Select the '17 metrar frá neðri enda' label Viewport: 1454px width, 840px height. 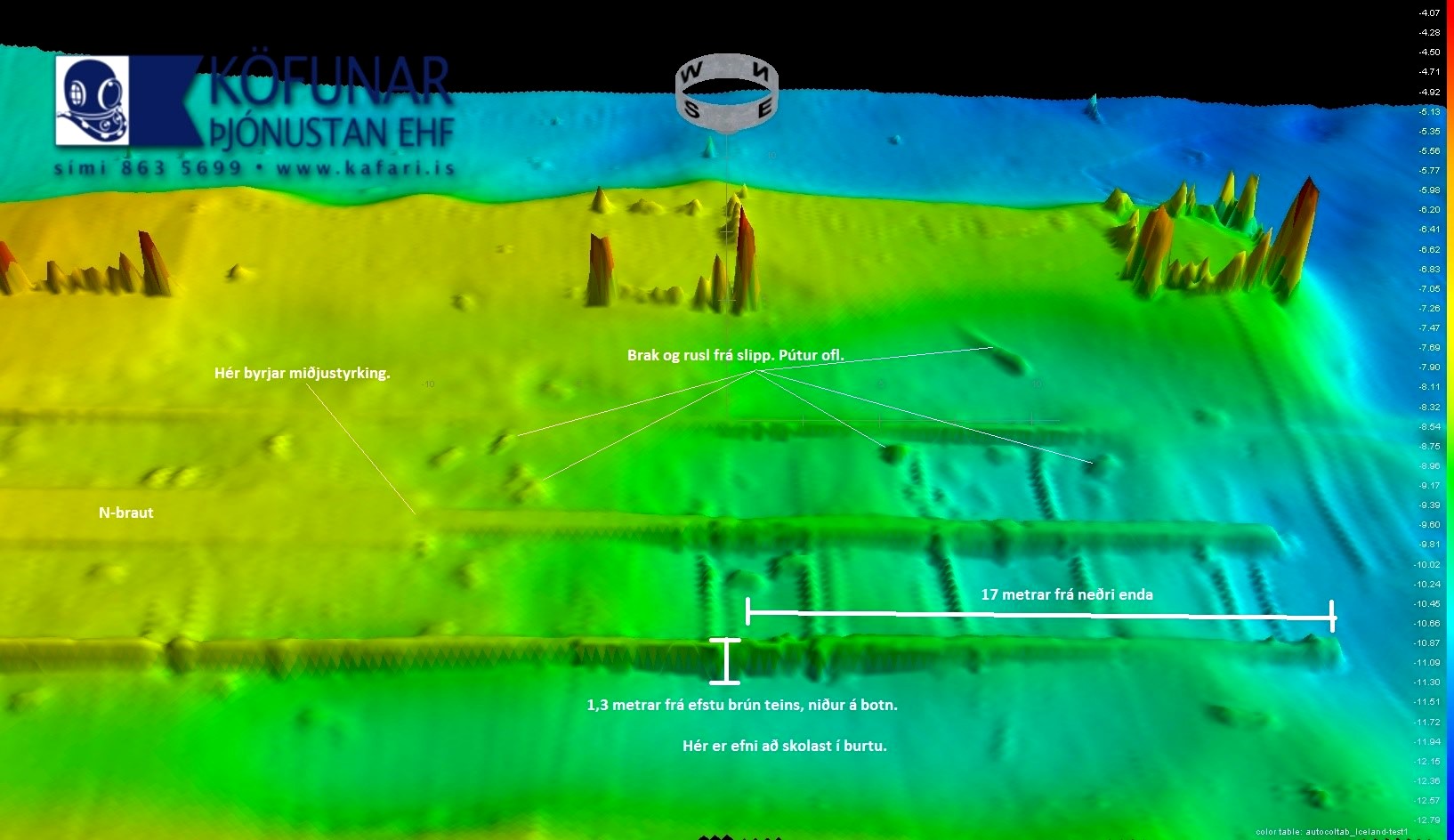click(1066, 594)
